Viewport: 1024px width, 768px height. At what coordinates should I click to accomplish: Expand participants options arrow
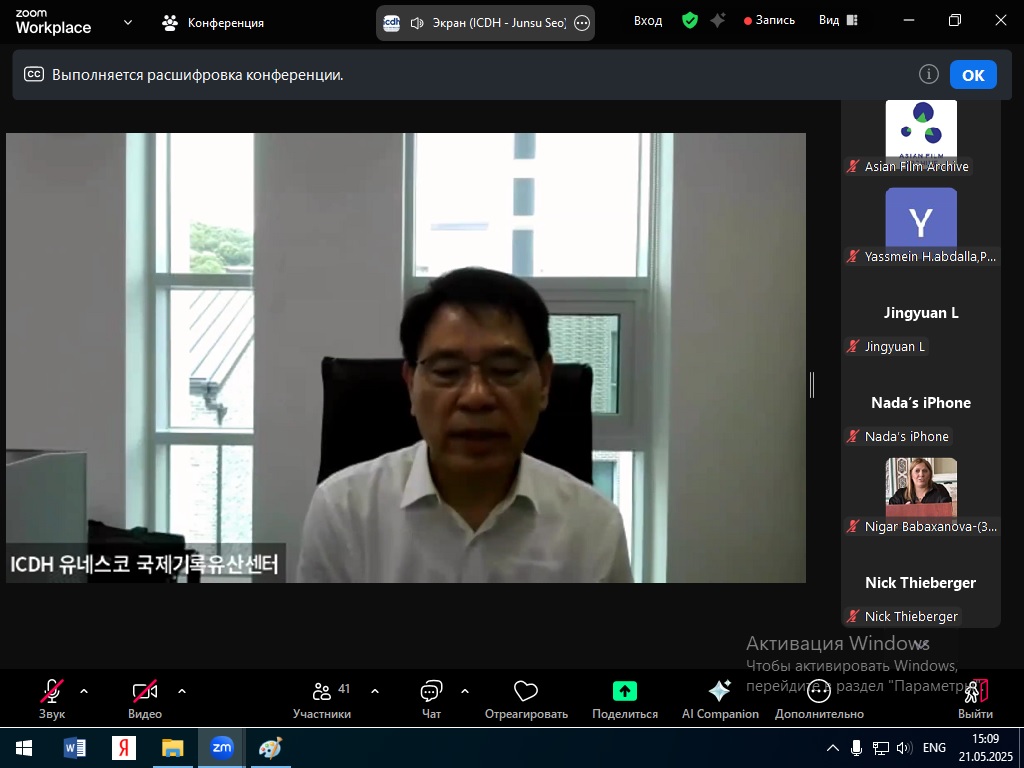point(375,691)
